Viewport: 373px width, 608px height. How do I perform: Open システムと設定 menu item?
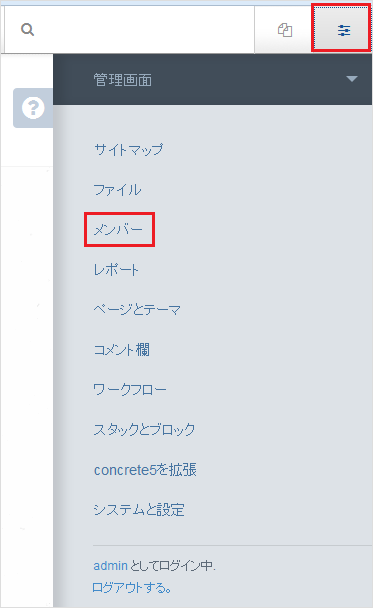139,510
